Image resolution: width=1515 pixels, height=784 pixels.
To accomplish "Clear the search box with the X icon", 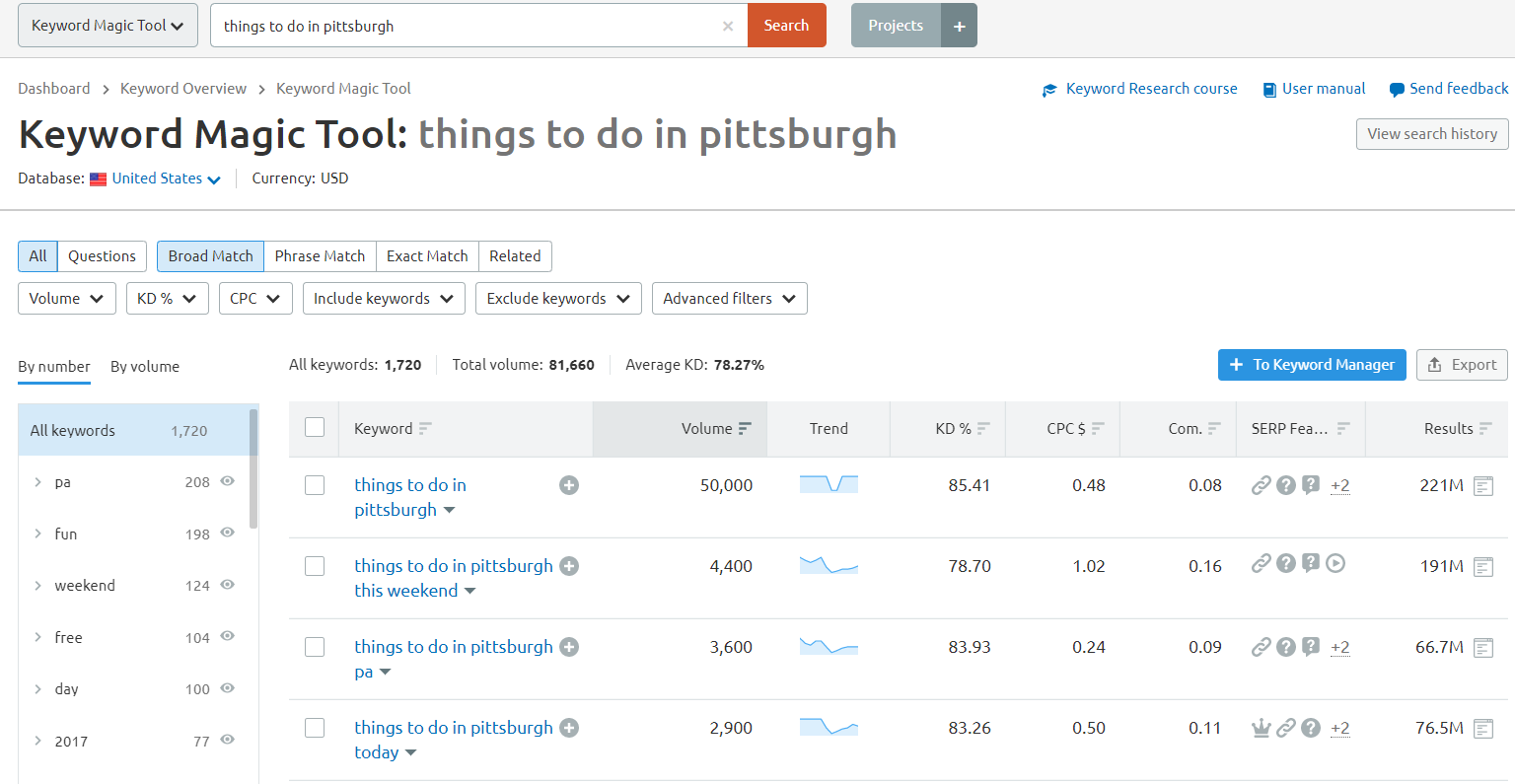I will point(728,27).
